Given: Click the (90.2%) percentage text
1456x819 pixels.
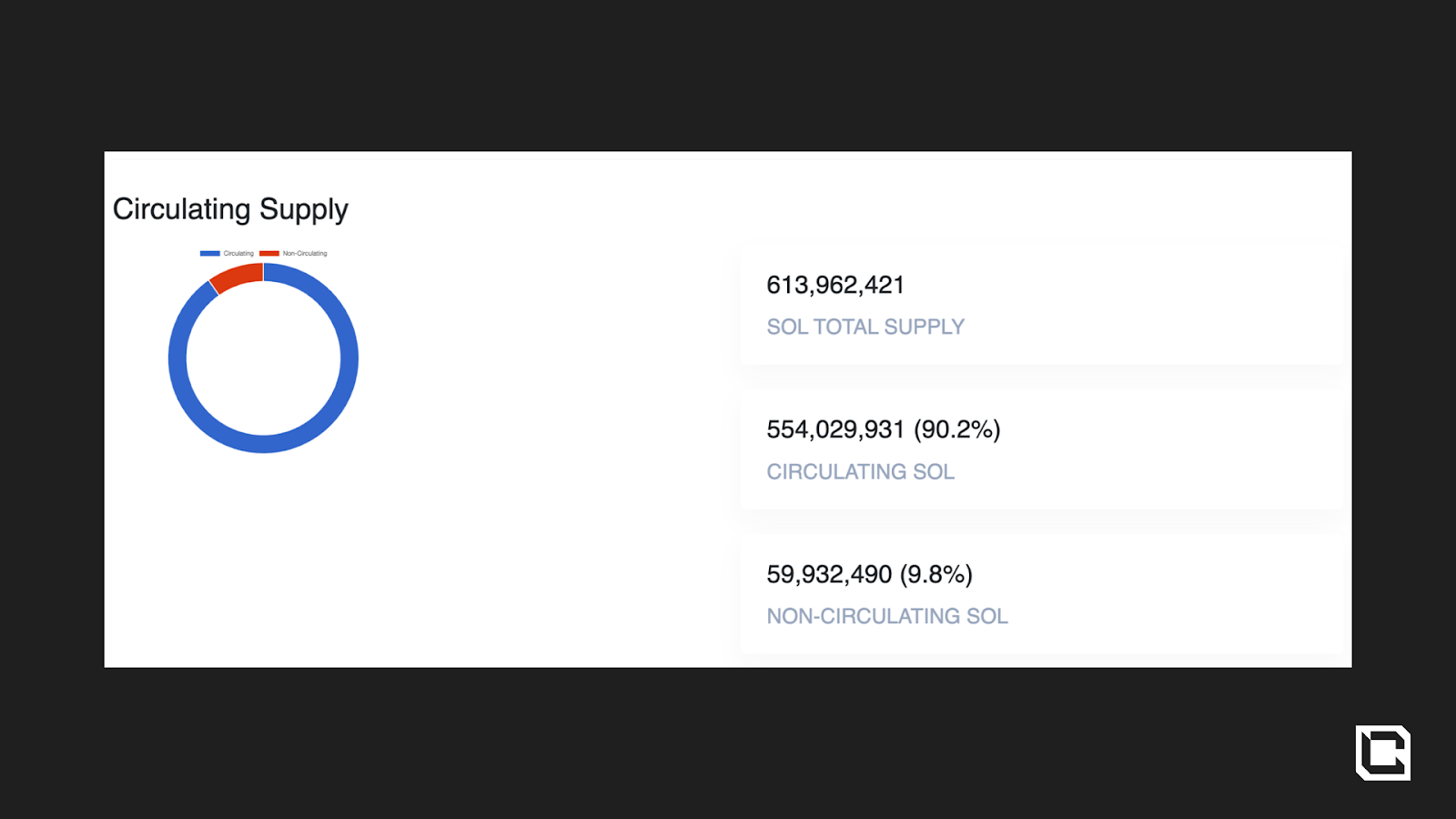Looking at the screenshot, I should [x=957, y=430].
